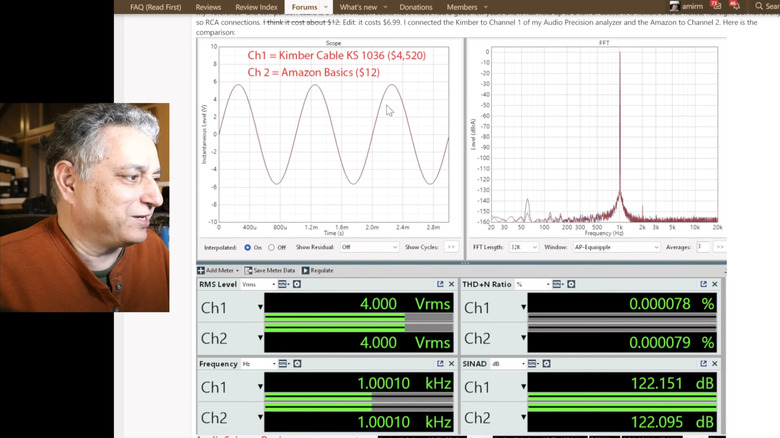Click Save Meter Data button
Image resolution: width=780 pixels, height=438 pixels.
point(270,270)
